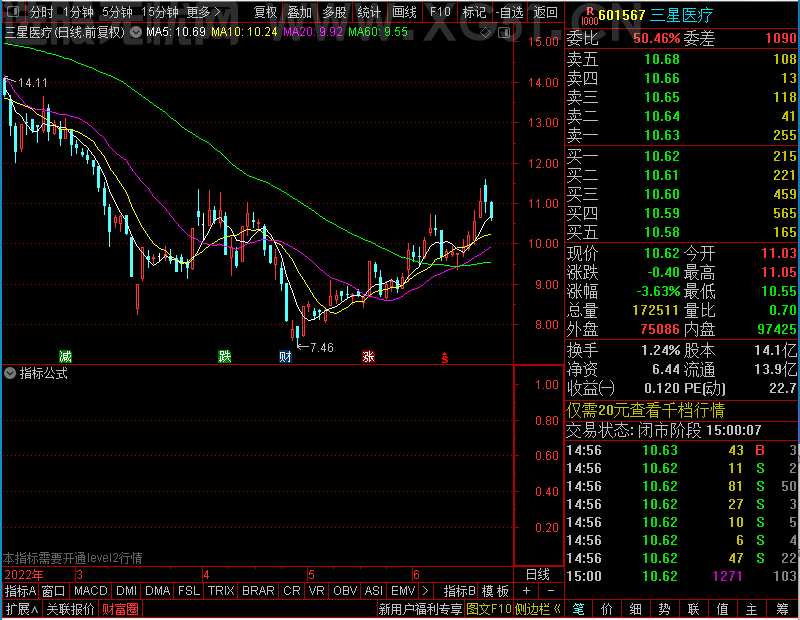Open dropdown next to 三星医疗(日线,前复权)
The height and width of the screenshot is (620, 800).
136,33
